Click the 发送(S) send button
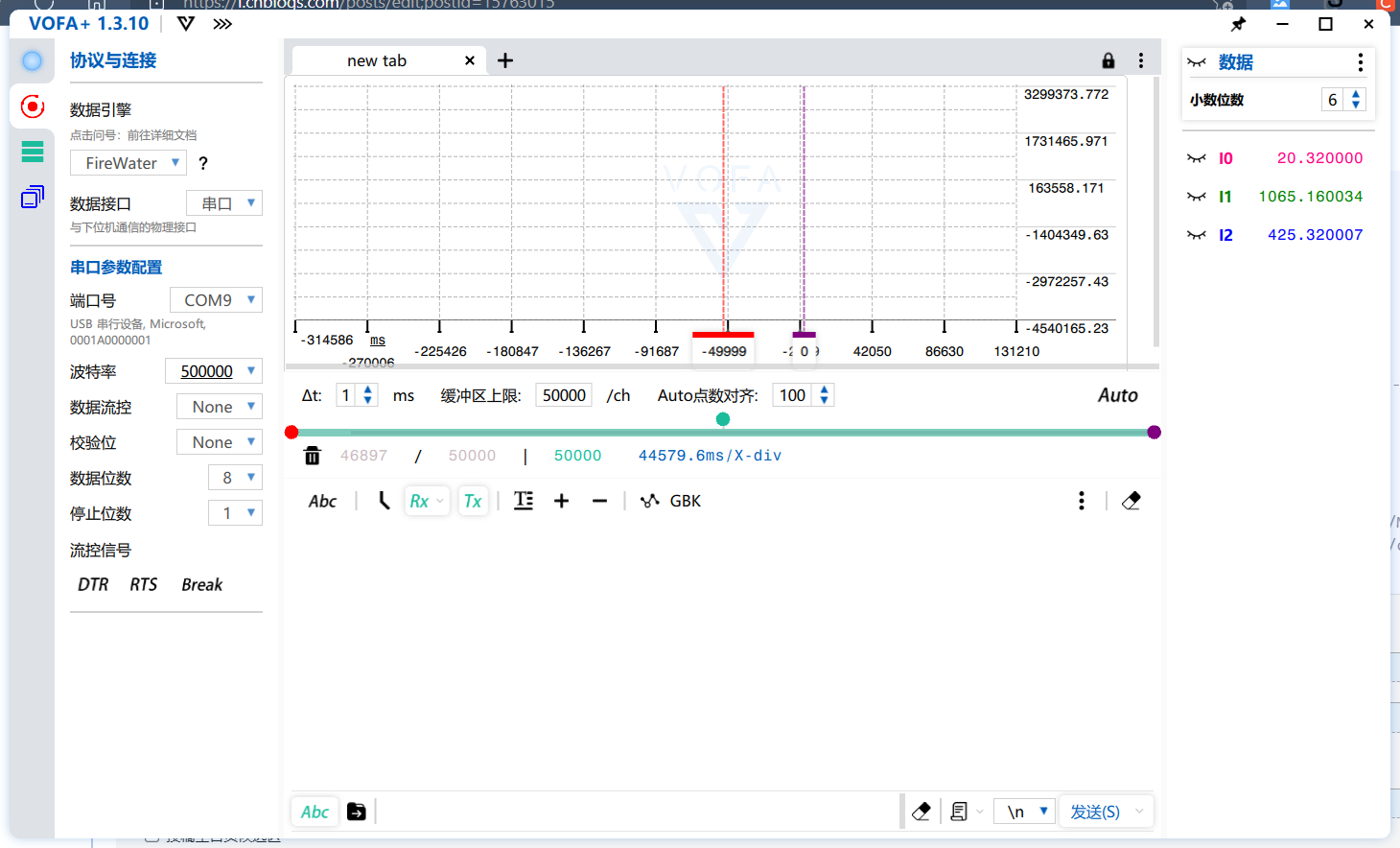The width and height of the screenshot is (1400, 848). tap(1095, 812)
